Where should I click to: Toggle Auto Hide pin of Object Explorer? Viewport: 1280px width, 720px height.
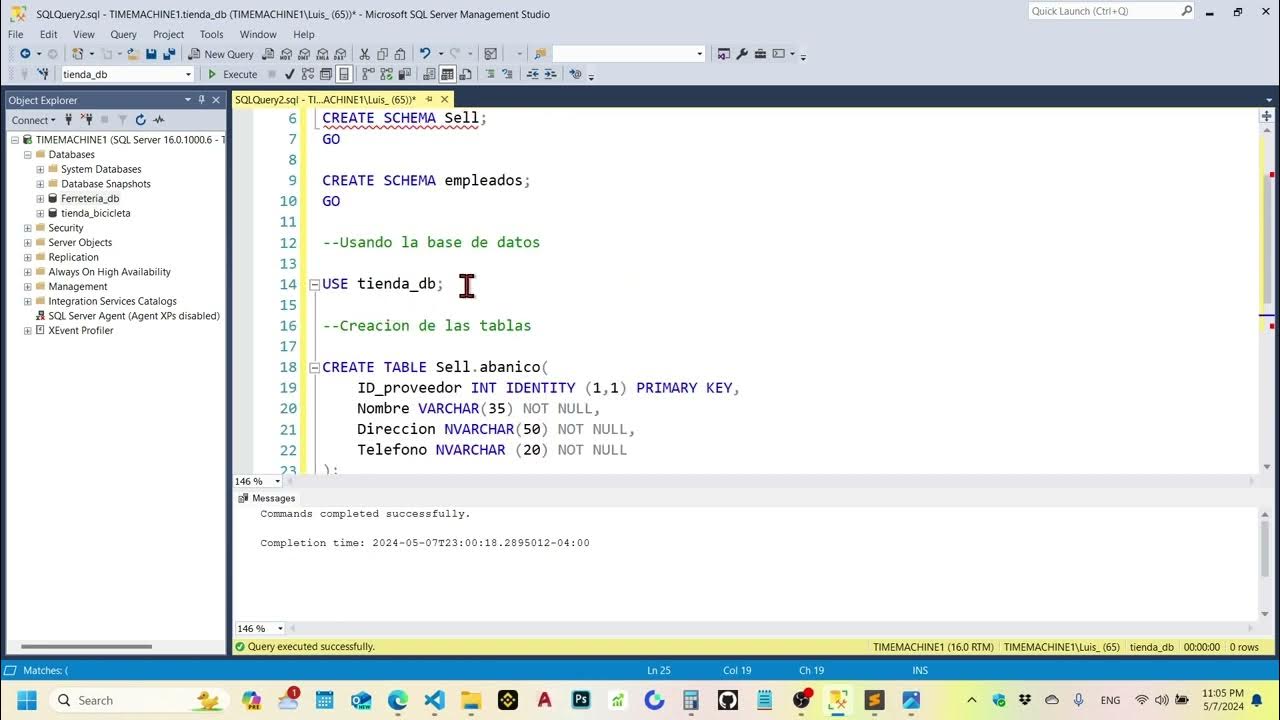(x=201, y=100)
